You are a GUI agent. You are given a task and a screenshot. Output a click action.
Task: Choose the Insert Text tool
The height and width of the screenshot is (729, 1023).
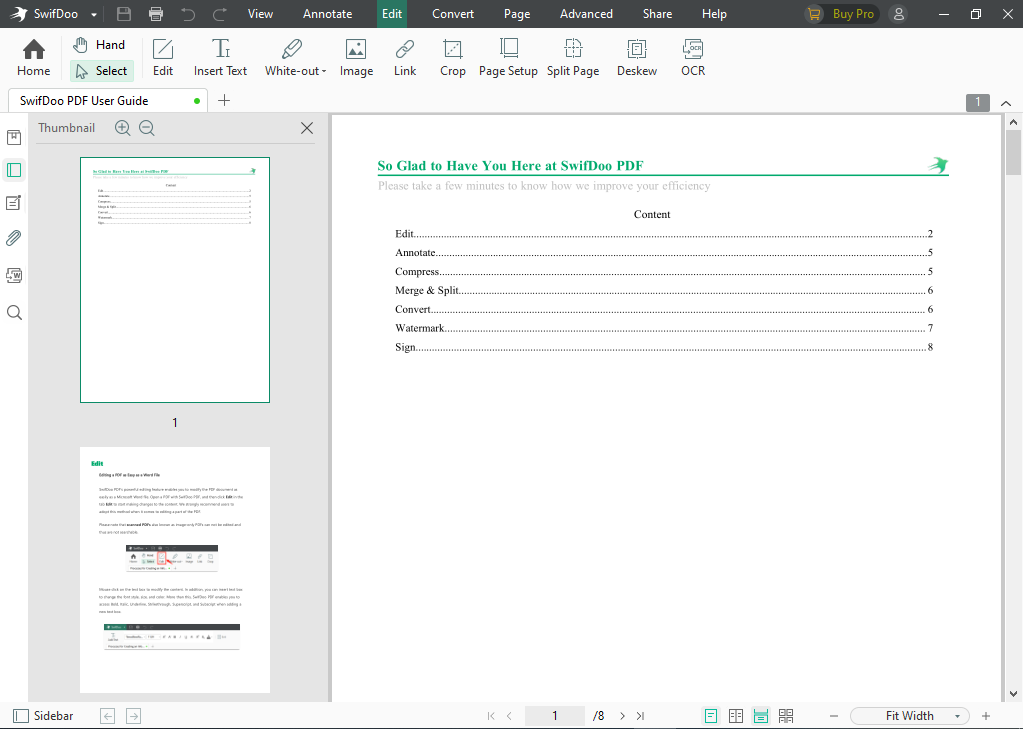tap(220, 57)
